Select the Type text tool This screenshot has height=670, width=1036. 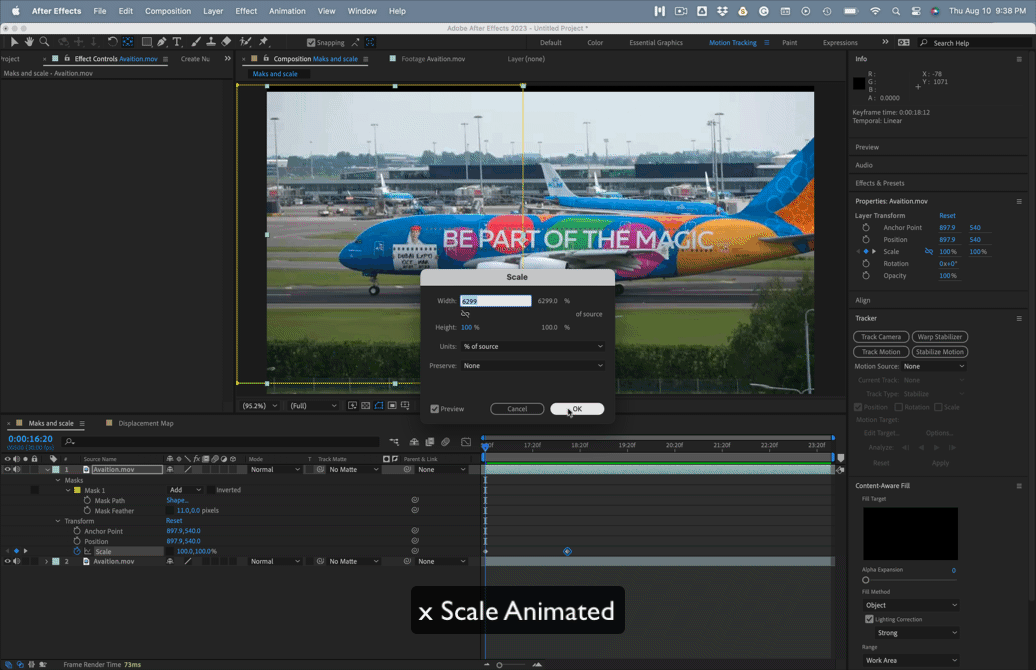(177, 42)
